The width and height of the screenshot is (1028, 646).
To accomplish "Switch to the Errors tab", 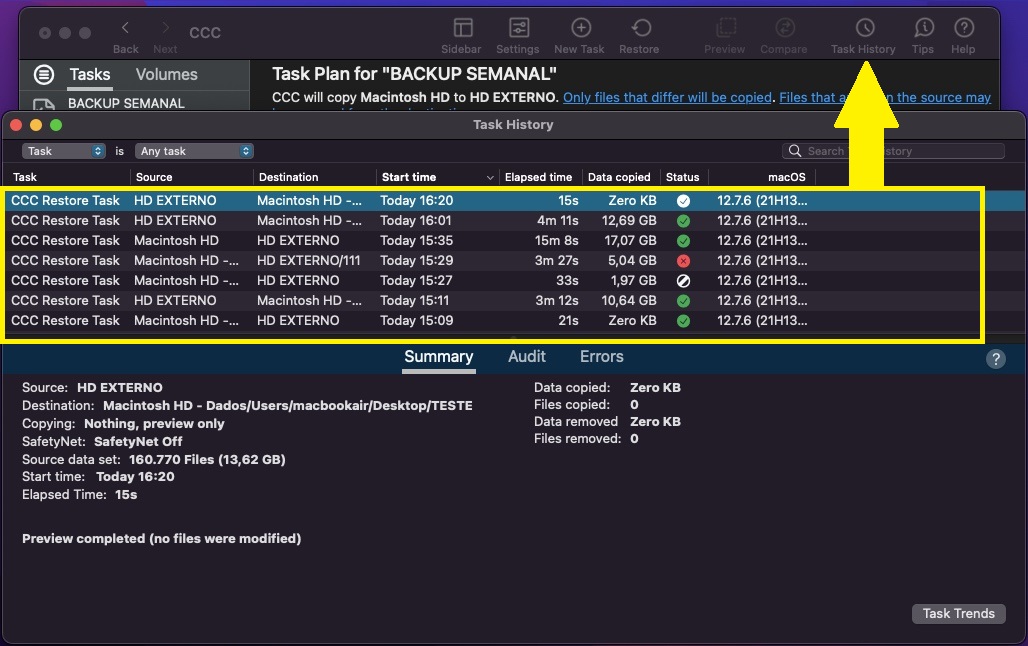I will coord(601,357).
